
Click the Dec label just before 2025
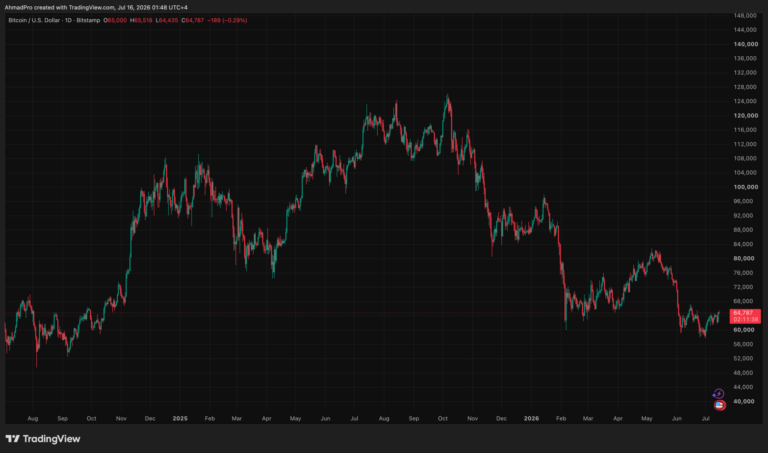150,419
